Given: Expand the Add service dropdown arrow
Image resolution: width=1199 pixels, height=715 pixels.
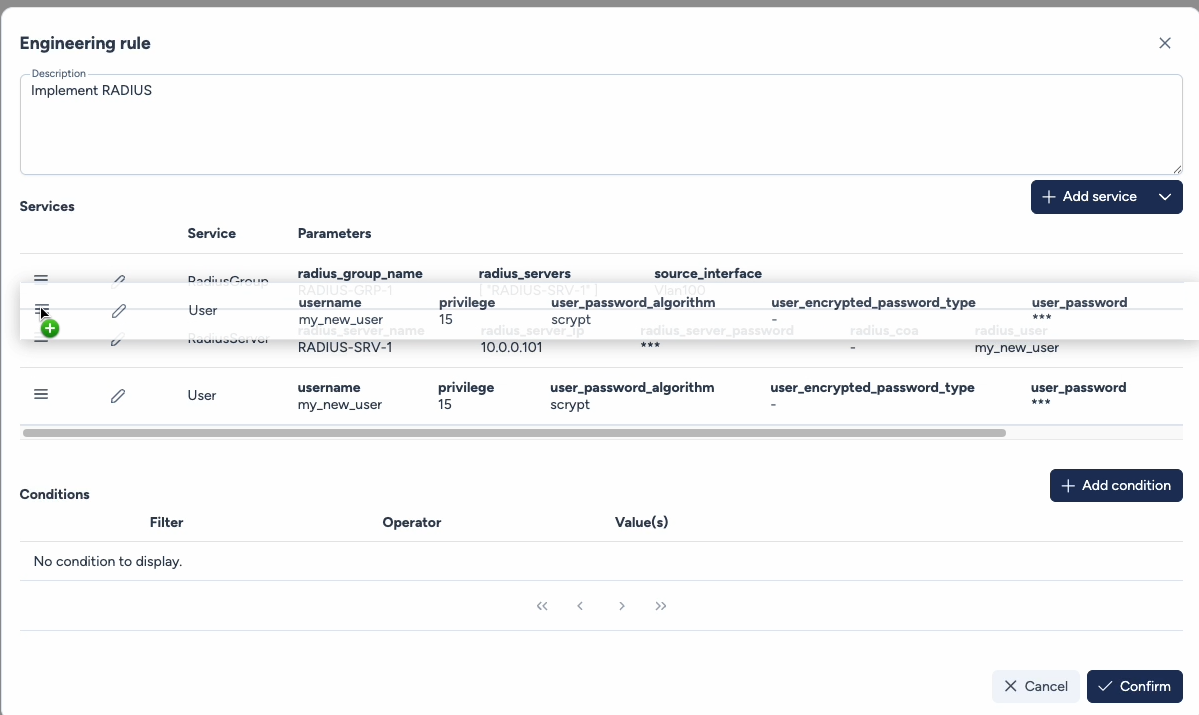Looking at the screenshot, I should point(1165,197).
